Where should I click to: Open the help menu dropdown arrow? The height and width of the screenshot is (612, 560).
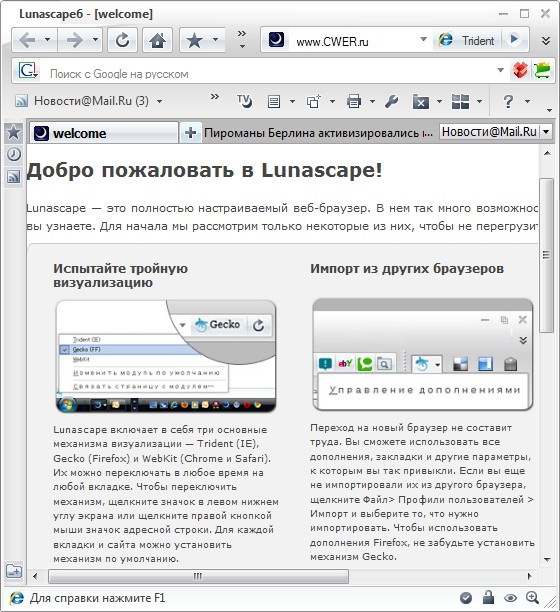coord(527,102)
